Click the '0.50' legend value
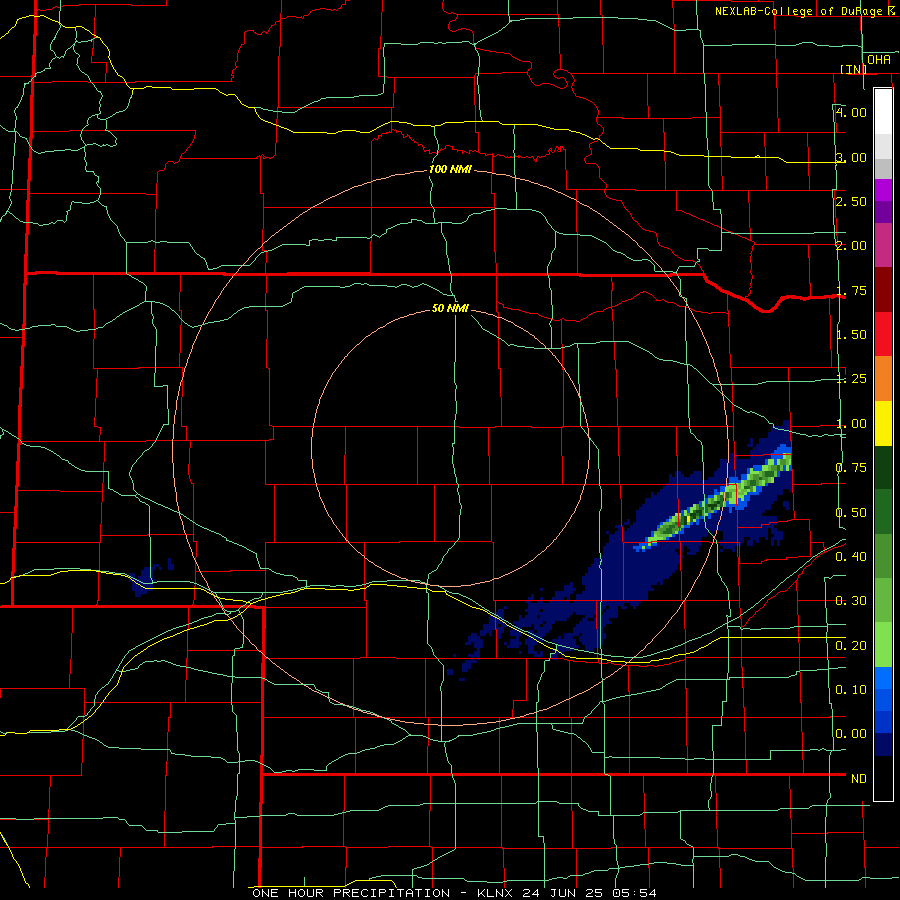 (x=850, y=512)
